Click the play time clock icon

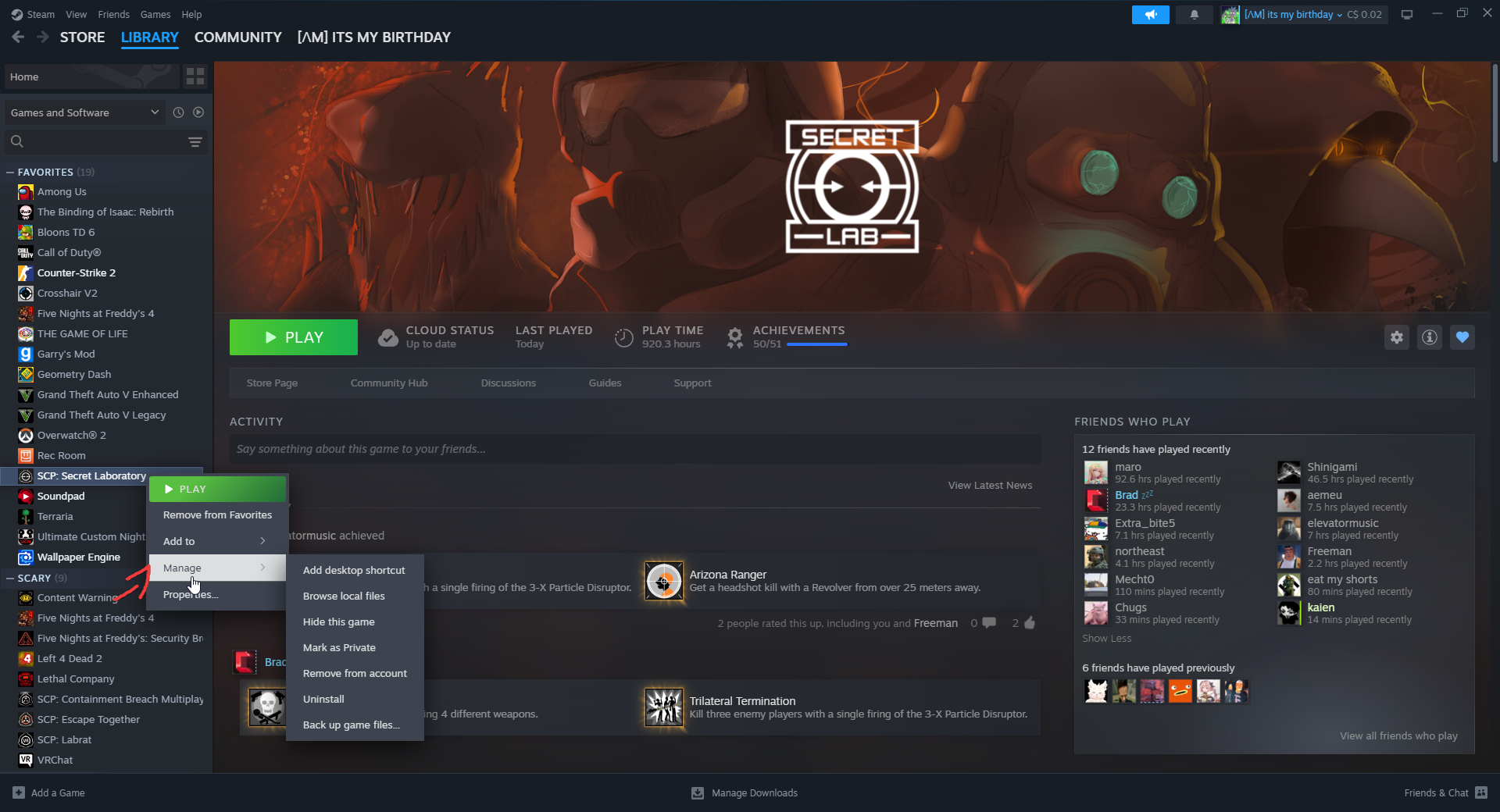(623, 337)
